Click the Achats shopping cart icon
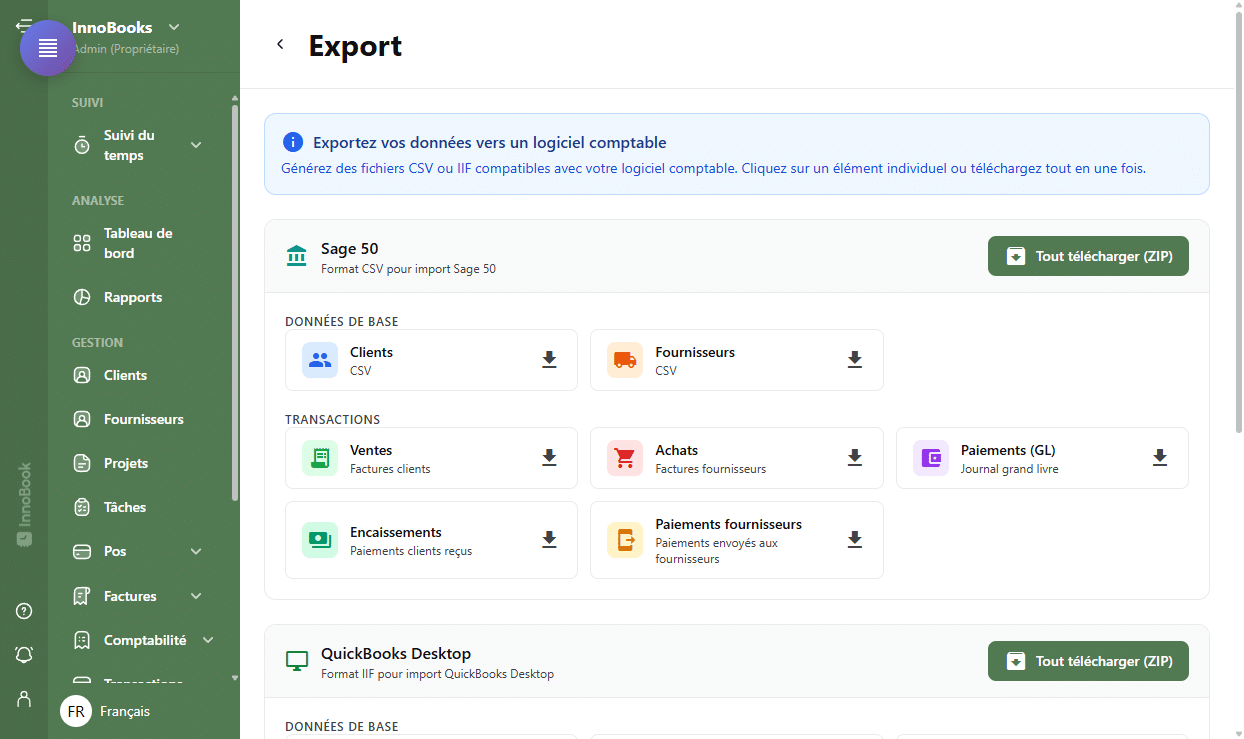Viewport: 1244px width, 739px height. point(625,458)
